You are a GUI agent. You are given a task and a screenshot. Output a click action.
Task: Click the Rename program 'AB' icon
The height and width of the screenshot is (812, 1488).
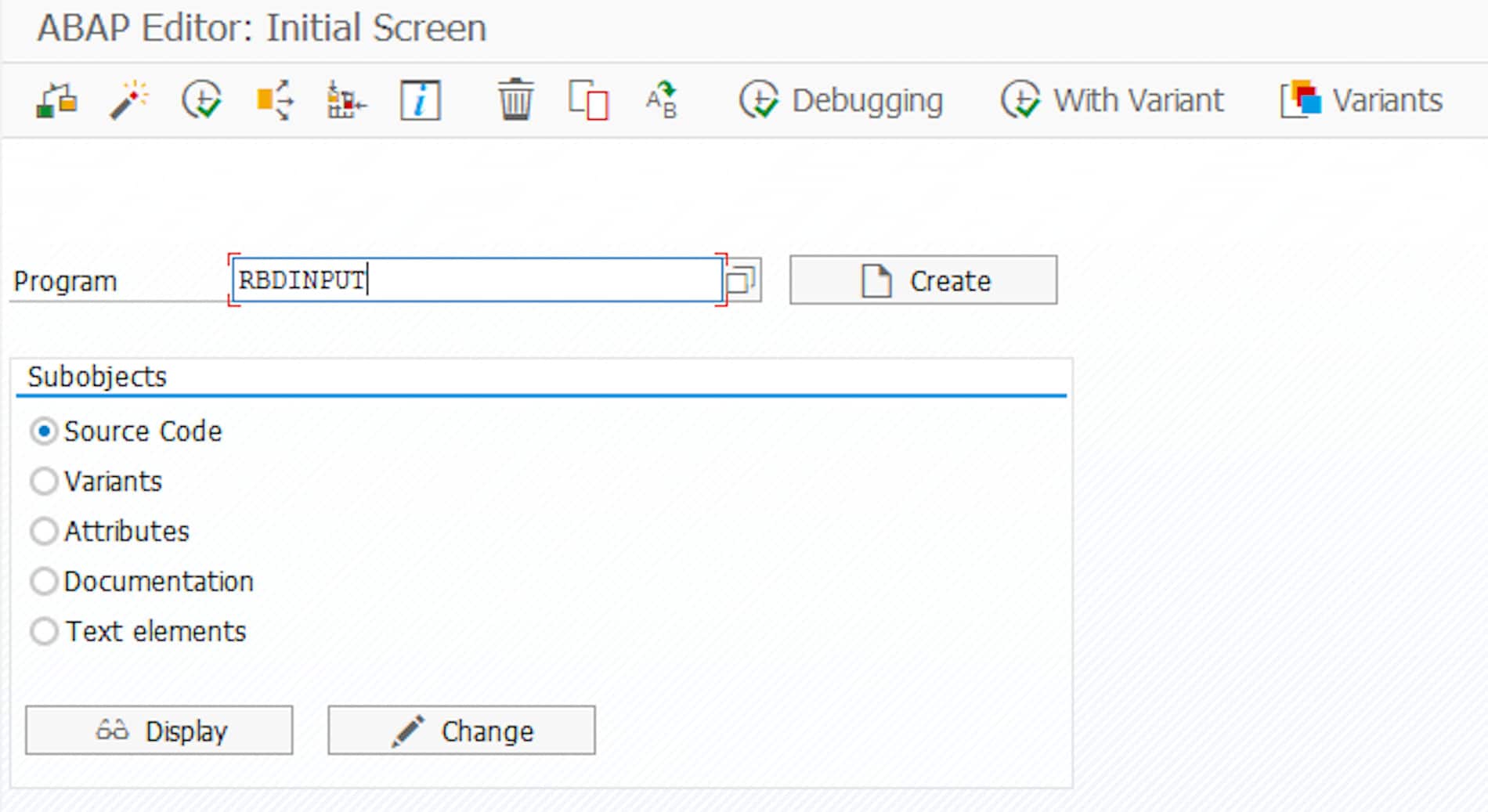pyautogui.click(x=661, y=101)
